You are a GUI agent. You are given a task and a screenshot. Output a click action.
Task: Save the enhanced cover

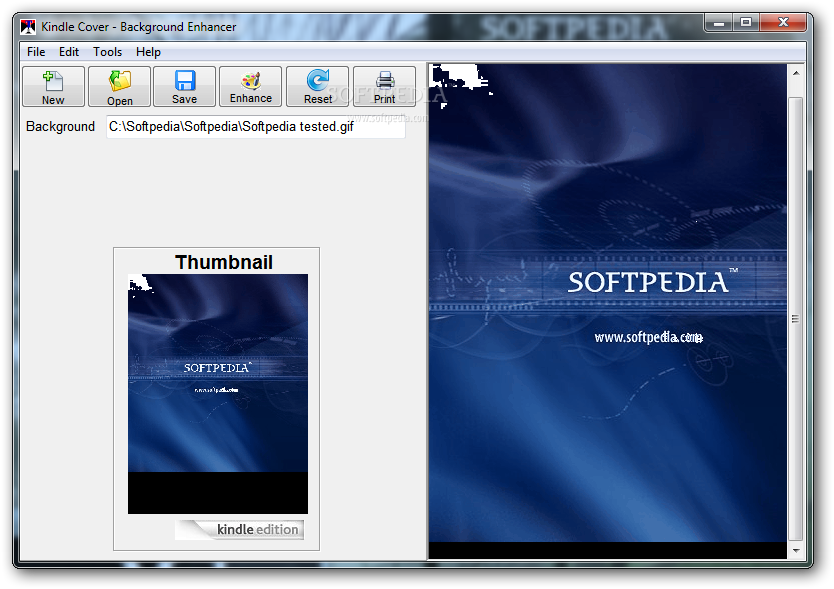click(185, 86)
